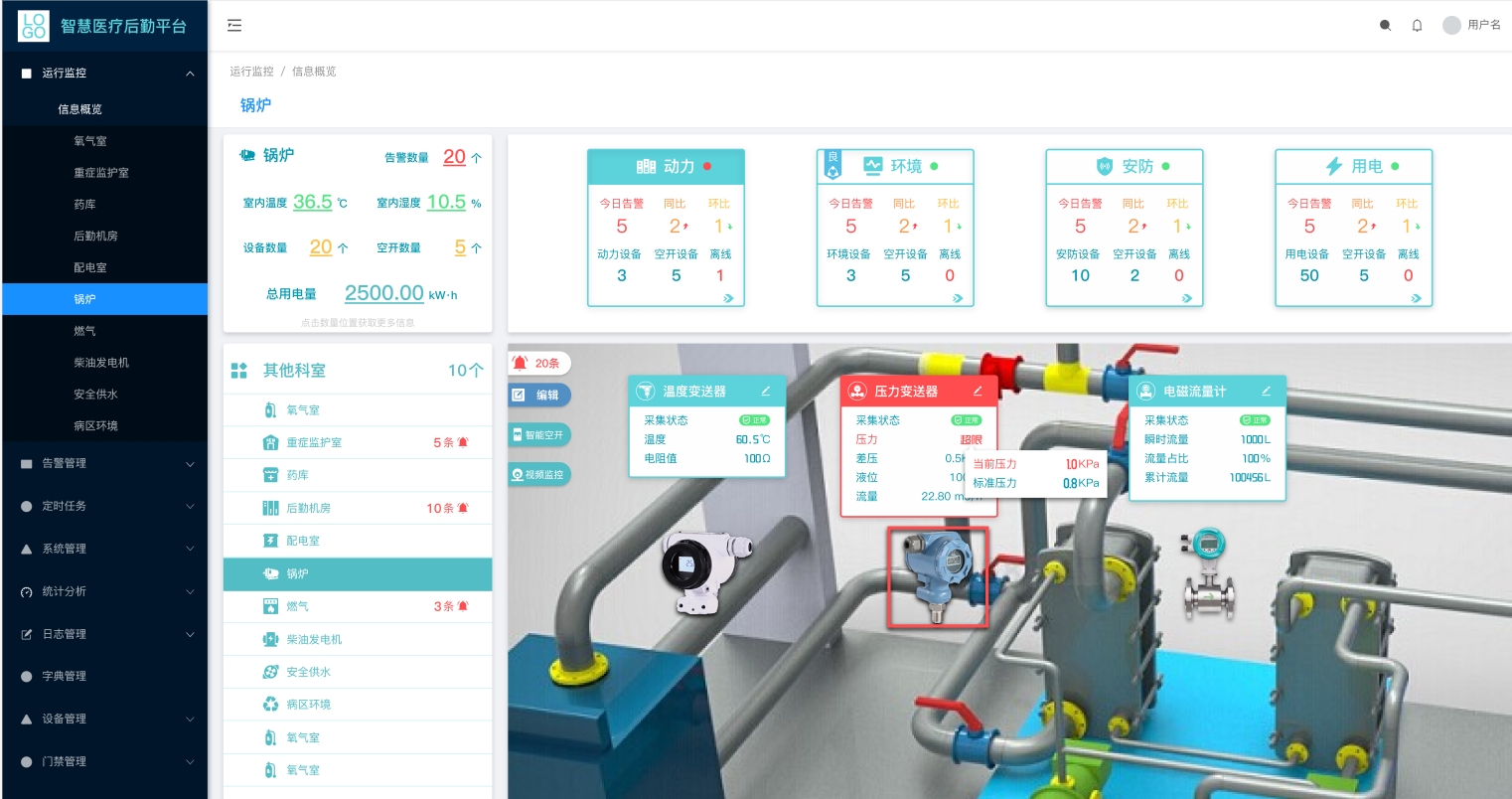Click the 动力 header icon
Screen dimensions: 1512x799
(x=646, y=167)
